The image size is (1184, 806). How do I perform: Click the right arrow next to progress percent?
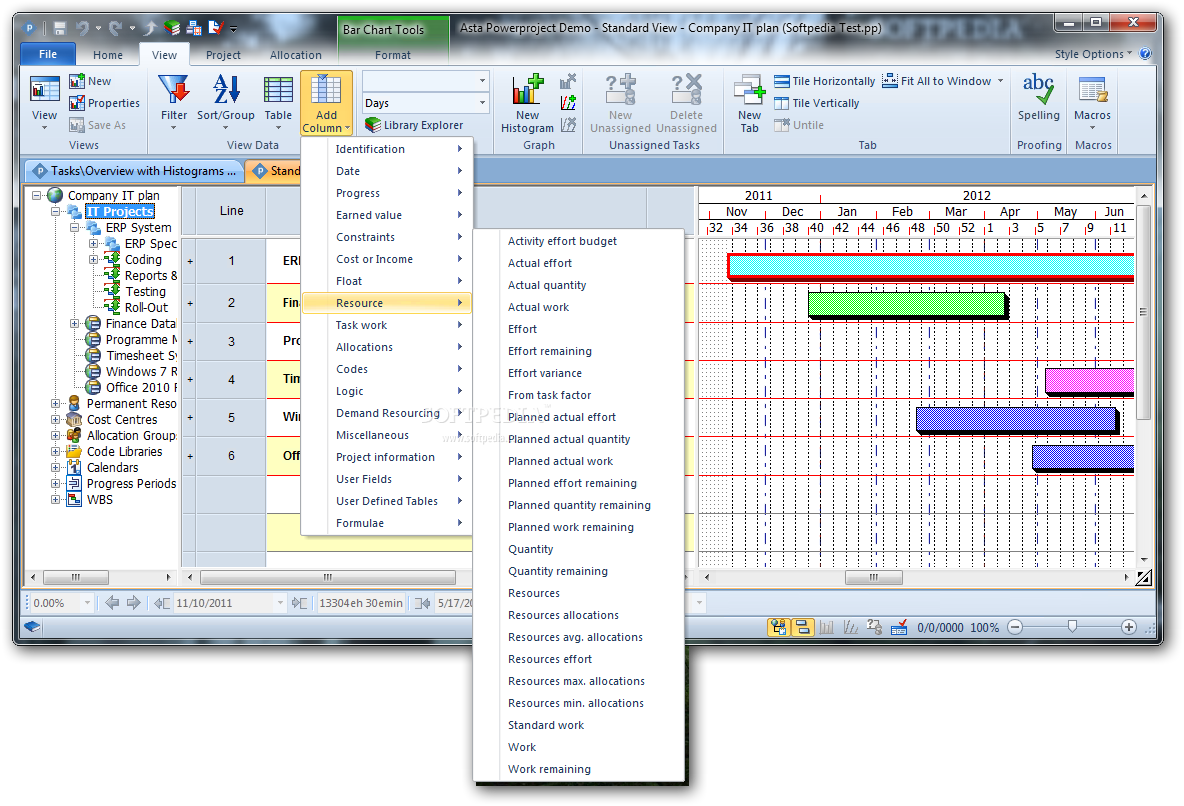134,603
